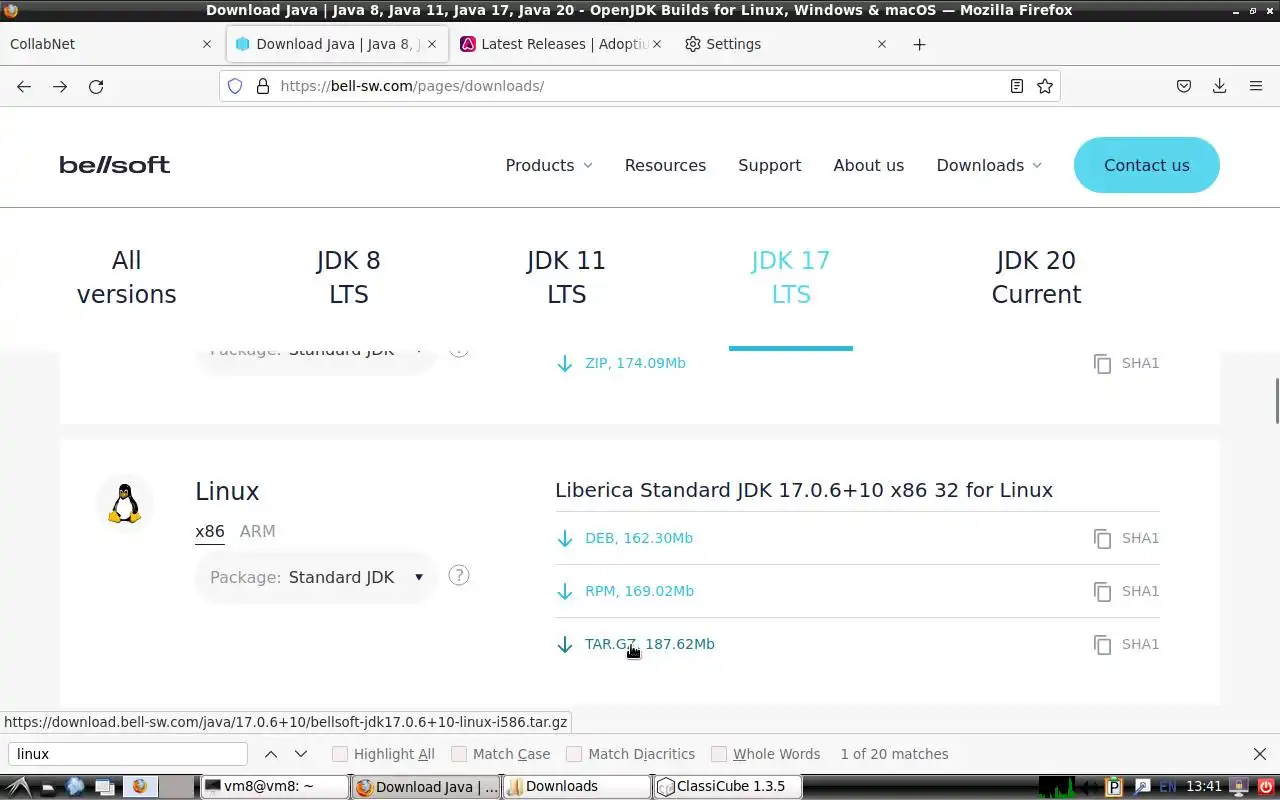Viewport: 1280px width, 800px height.
Task: Go forward with the forward arrow
Action: coord(60,86)
